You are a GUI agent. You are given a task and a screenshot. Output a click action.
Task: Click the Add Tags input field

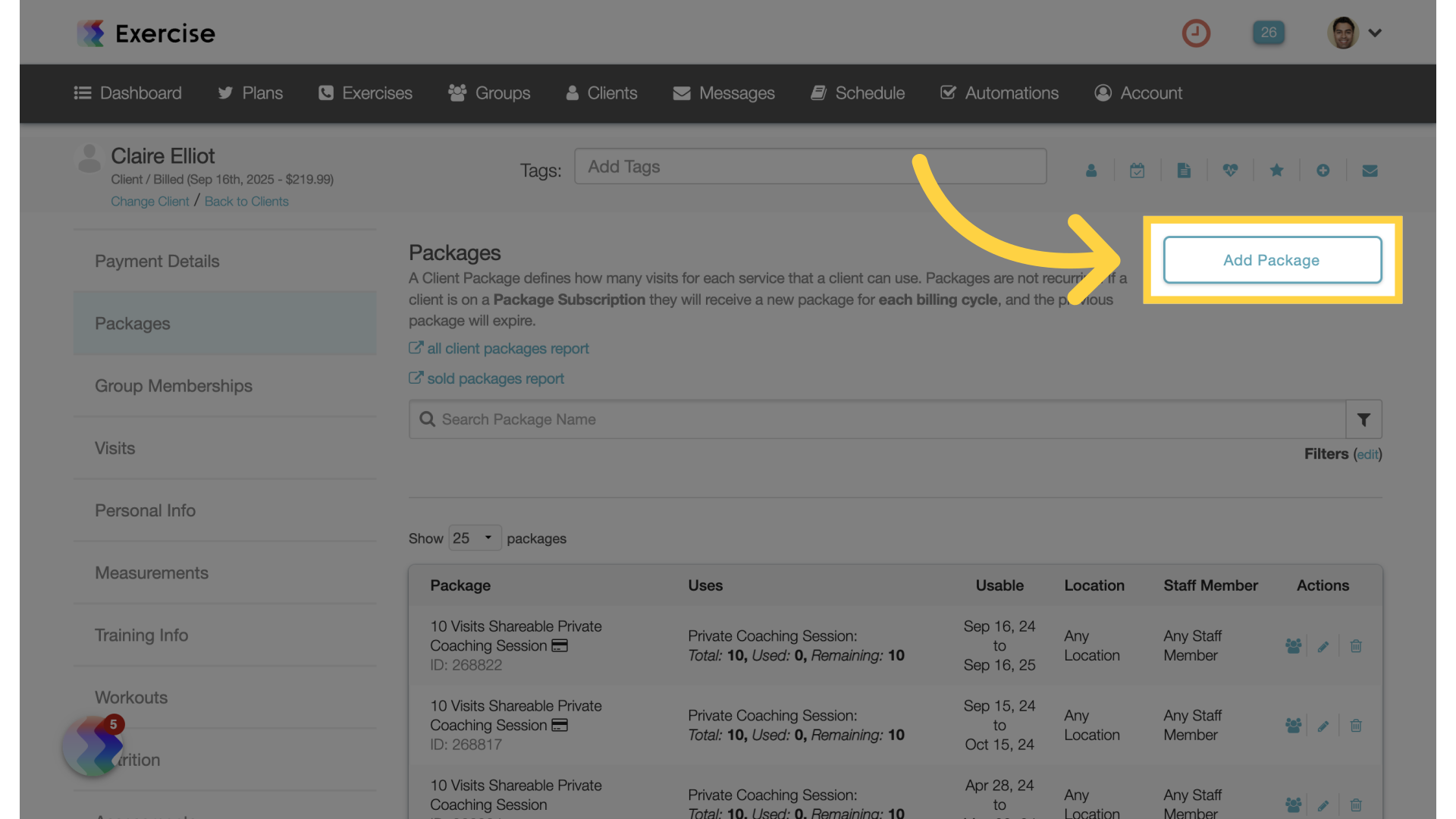(811, 166)
